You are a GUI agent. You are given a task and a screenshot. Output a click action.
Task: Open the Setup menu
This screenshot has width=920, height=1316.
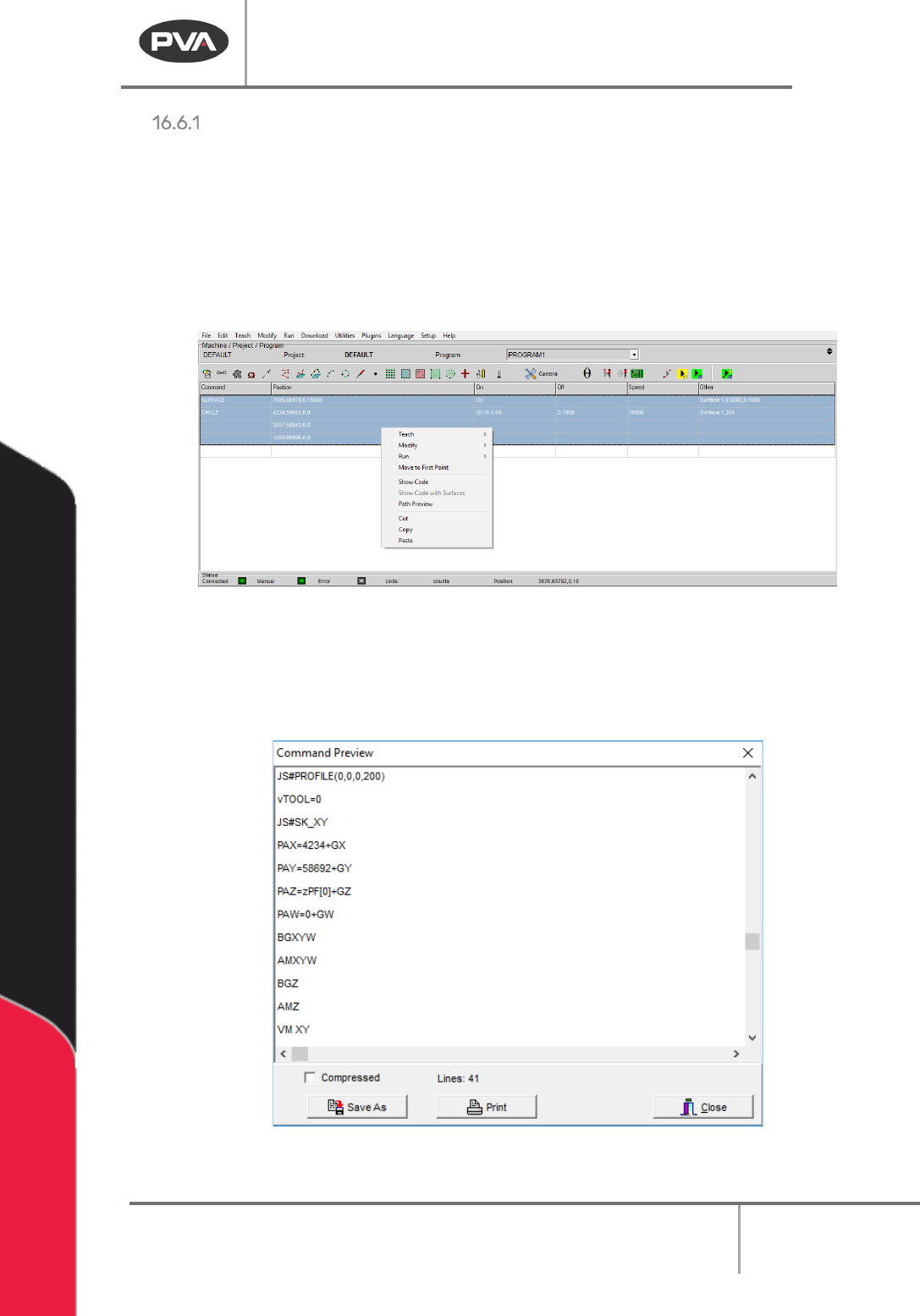pyautogui.click(x=428, y=336)
